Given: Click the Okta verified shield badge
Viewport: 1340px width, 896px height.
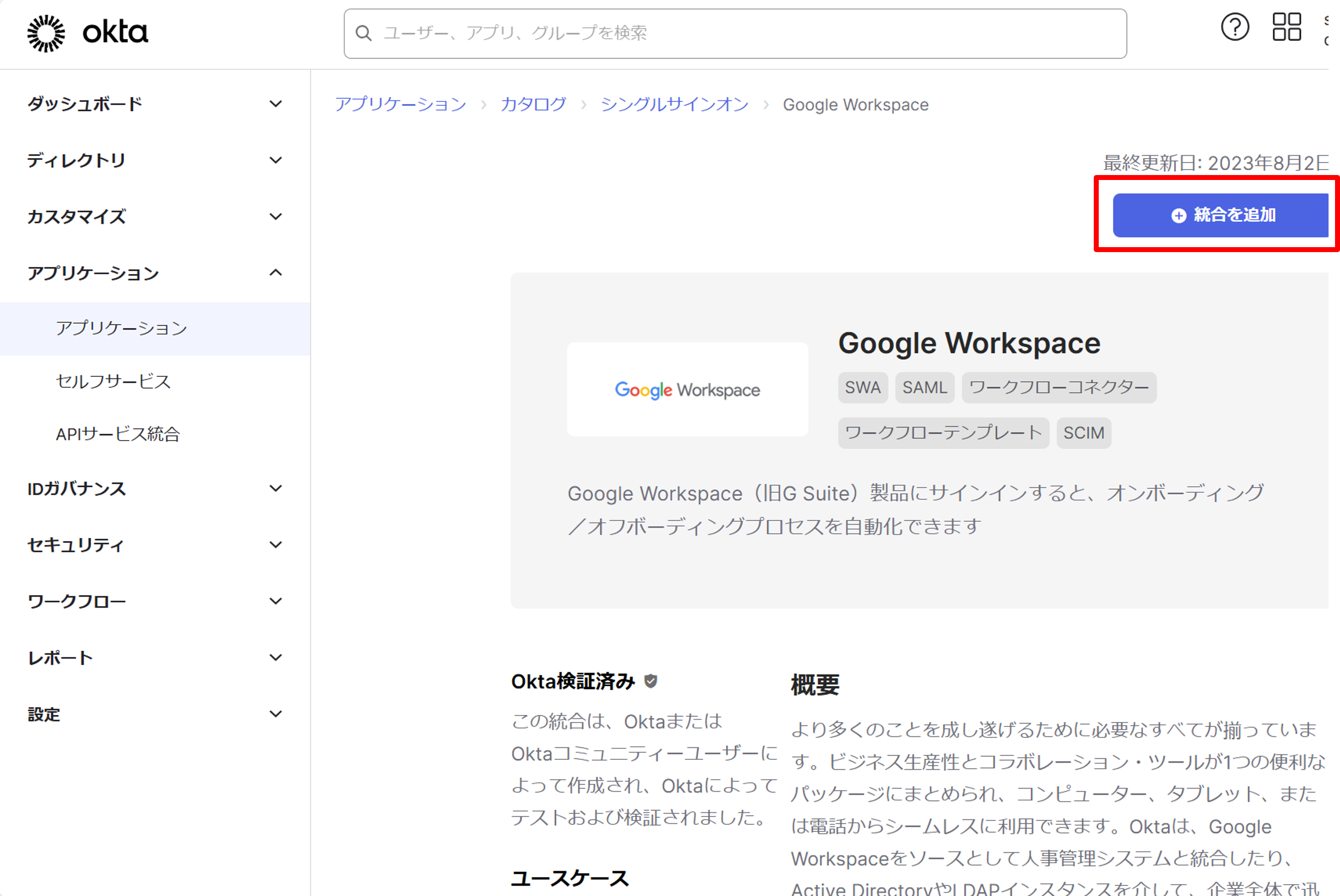Looking at the screenshot, I should tap(651, 681).
